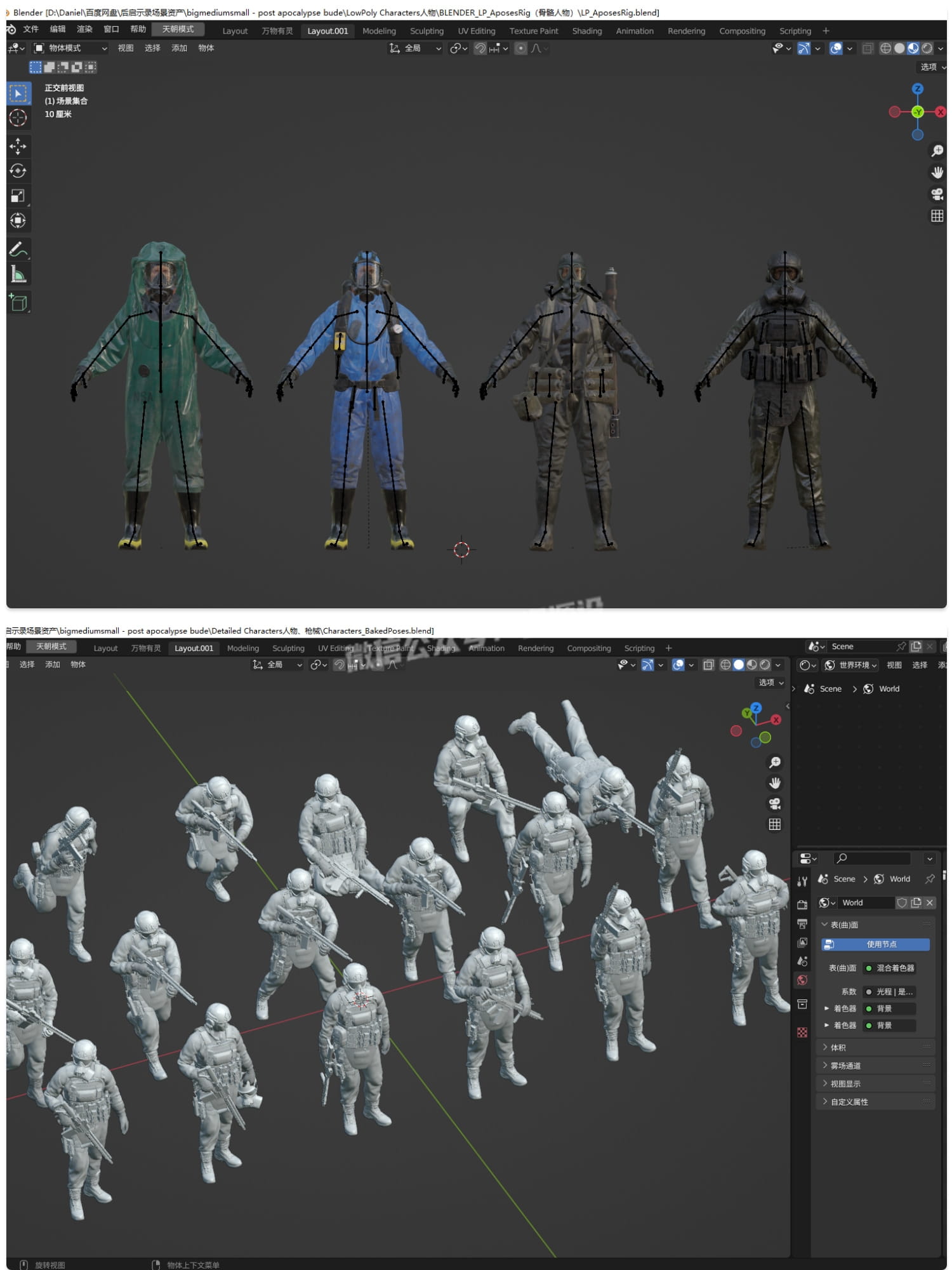
Task: Open the Tool wrench tab in Properties
Action: (802, 881)
